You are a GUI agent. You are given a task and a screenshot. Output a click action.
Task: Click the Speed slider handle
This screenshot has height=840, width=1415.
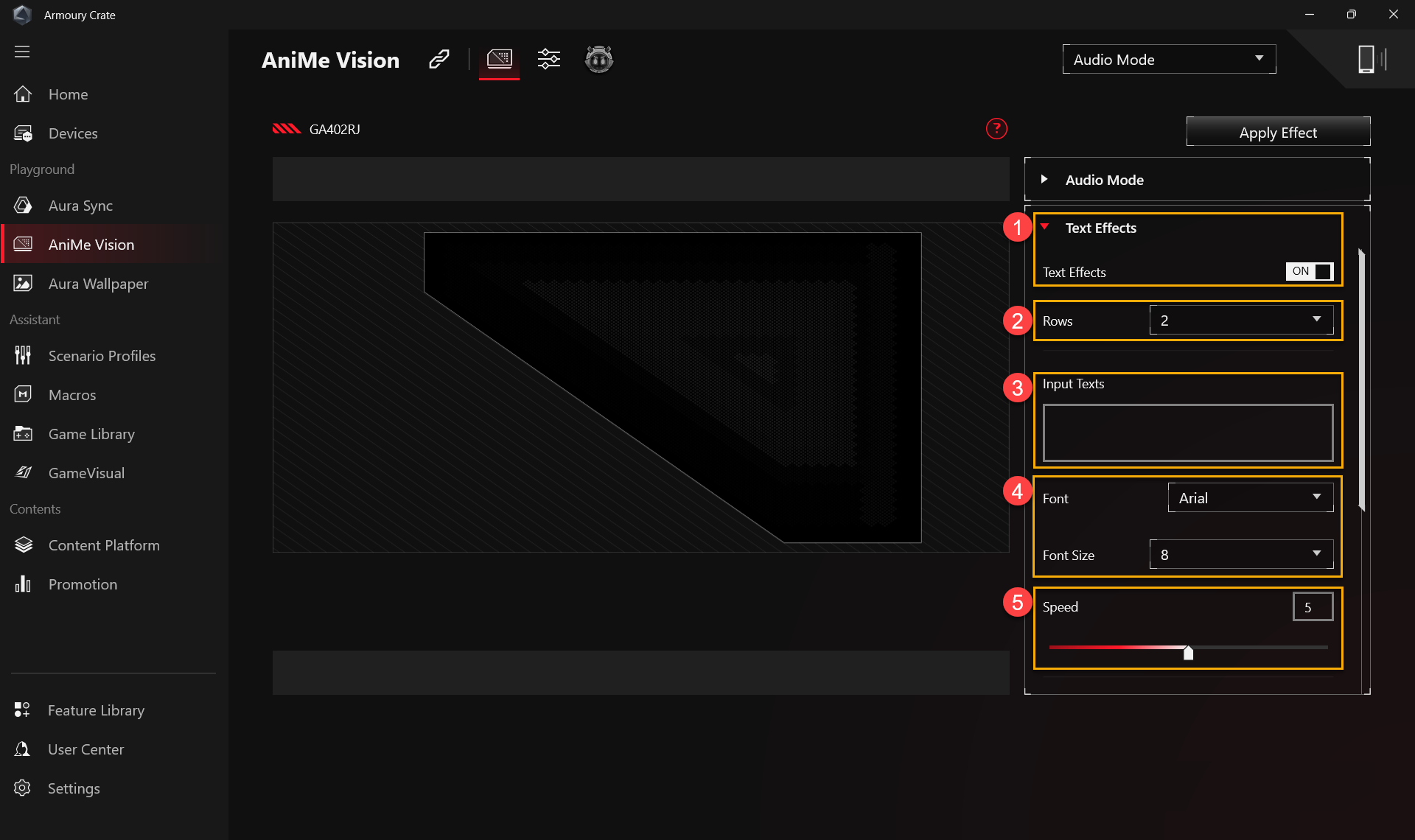click(1188, 652)
